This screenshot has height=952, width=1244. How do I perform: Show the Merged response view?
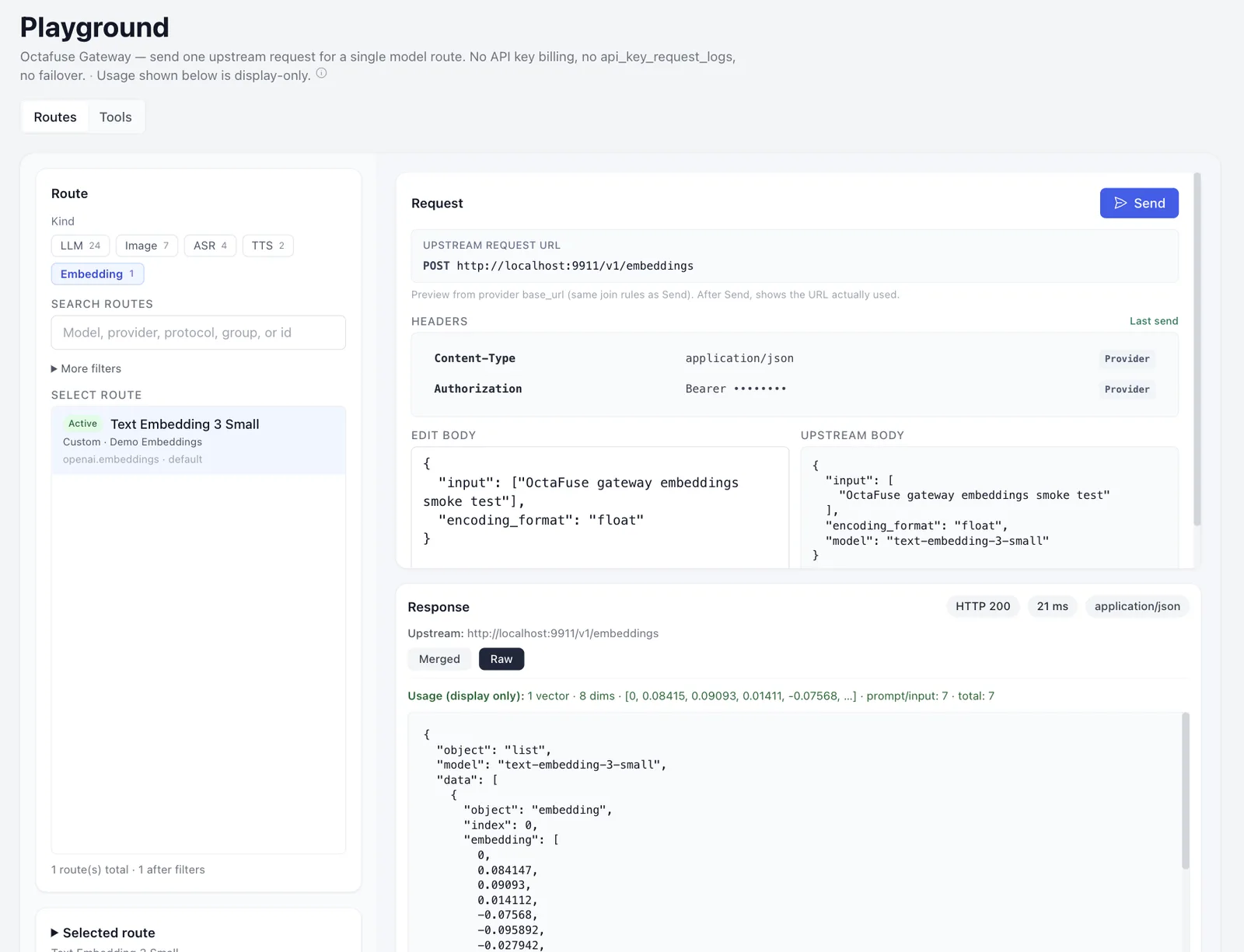(439, 659)
